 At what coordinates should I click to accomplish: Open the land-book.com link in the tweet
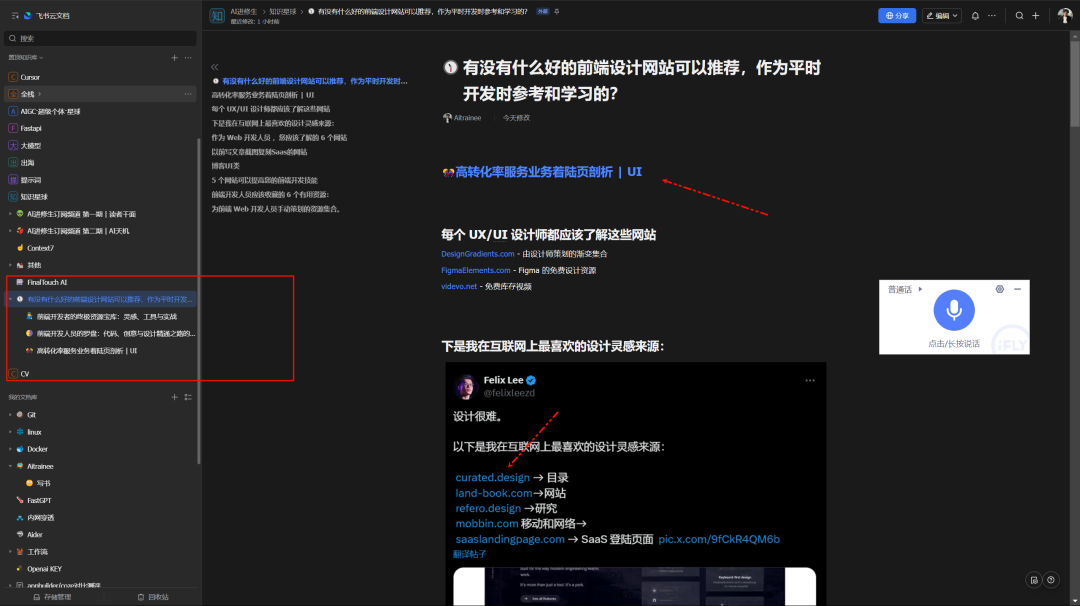pyautogui.click(x=494, y=493)
